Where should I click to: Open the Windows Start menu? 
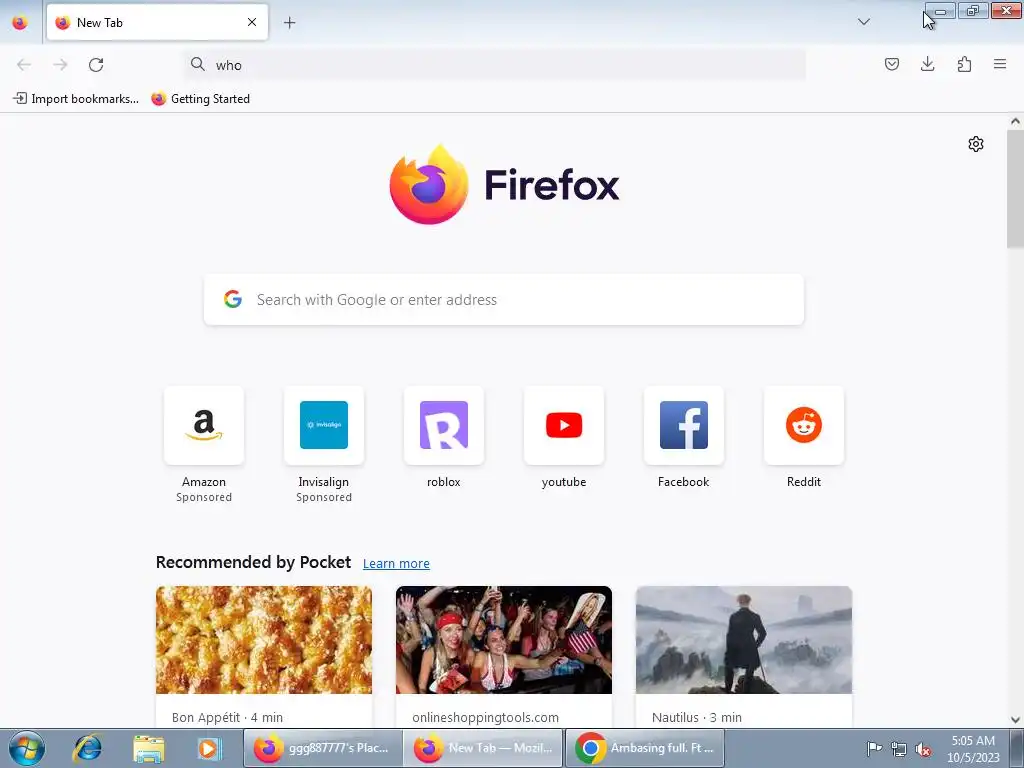click(x=27, y=748)
